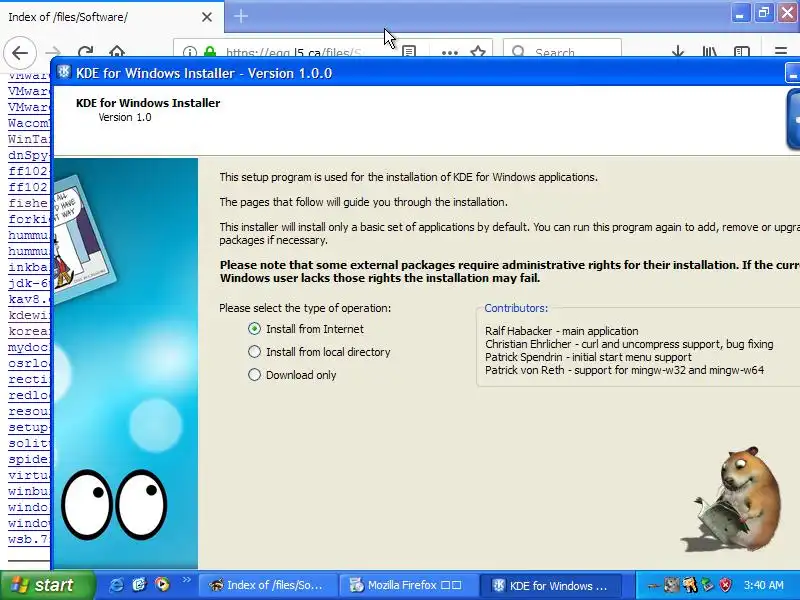Image resolution: width=800 pixels, height=600 pixels.
Task: Click Patrick Spendrin contributor line
Action: tap(588, 357)
